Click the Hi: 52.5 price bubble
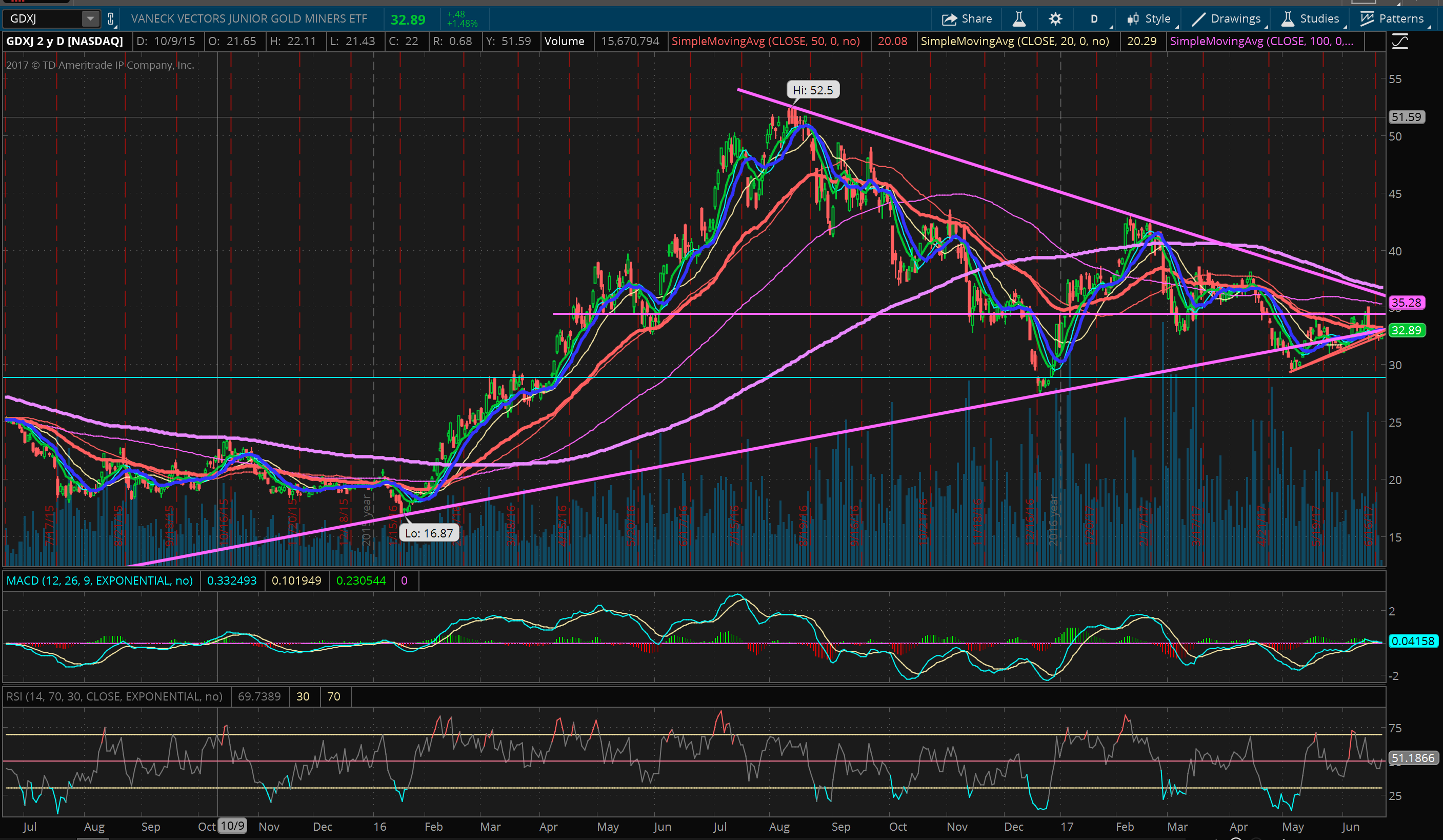Screen dimensions: 1443x840 [813, 90]
